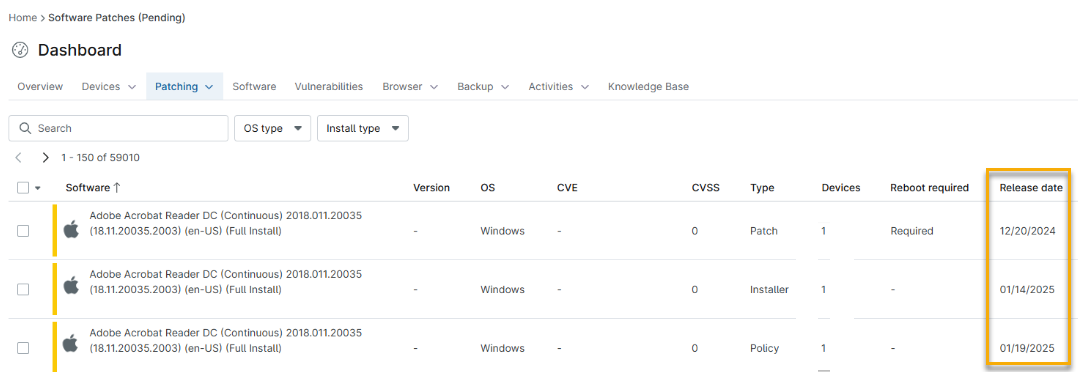Click the CVSS column header
Image resolution: width=1078 pixels, height=372 pixels.
tap(705, 188)
